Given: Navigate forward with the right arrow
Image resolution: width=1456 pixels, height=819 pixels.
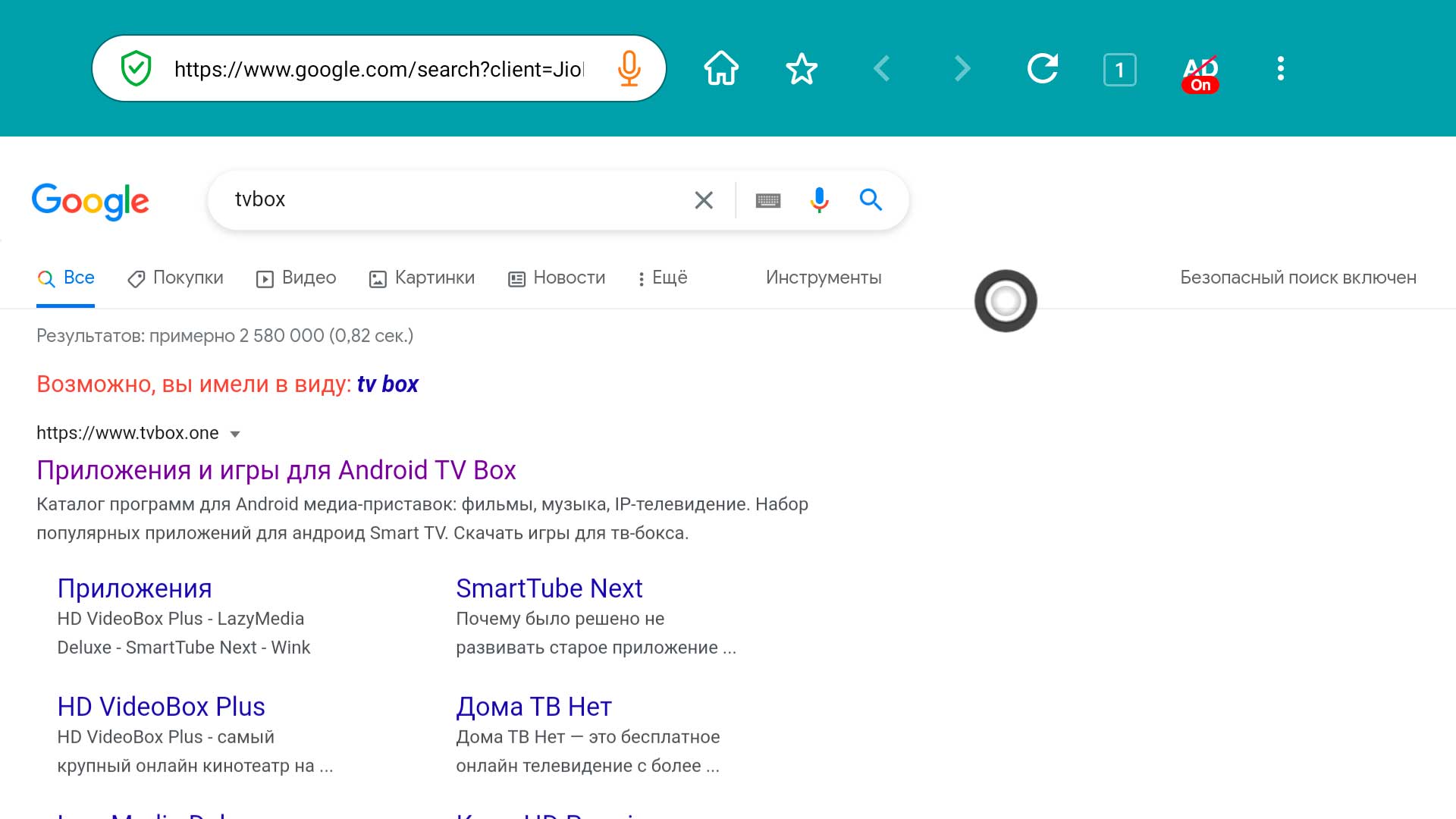Looking at the screenshot, I should tap(962, 69).
